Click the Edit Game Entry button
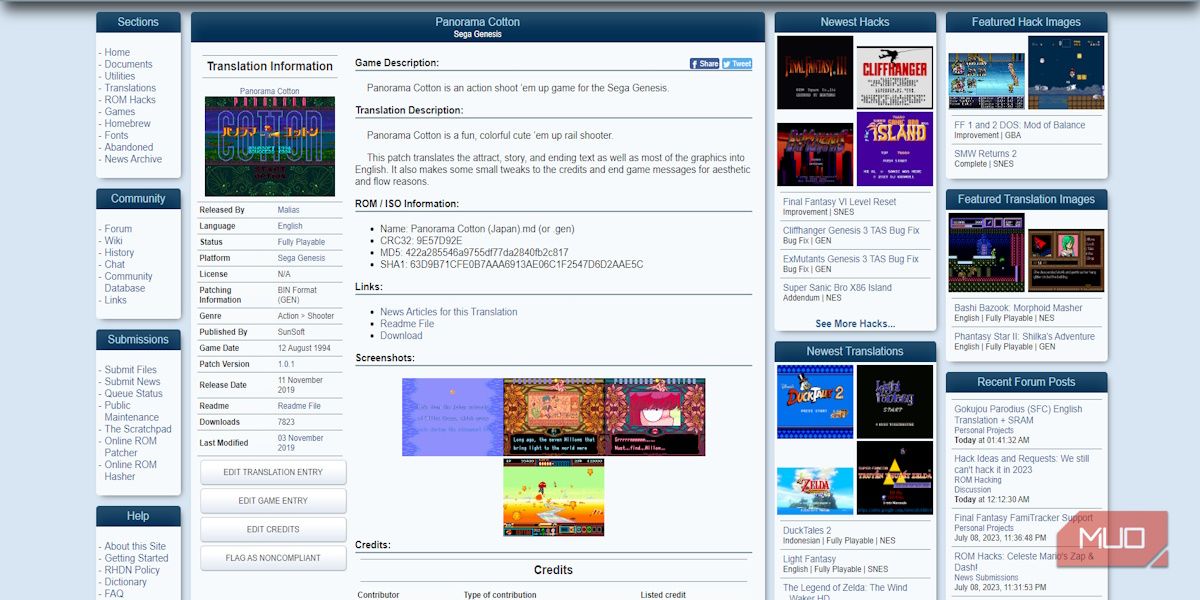 [273, 501]
